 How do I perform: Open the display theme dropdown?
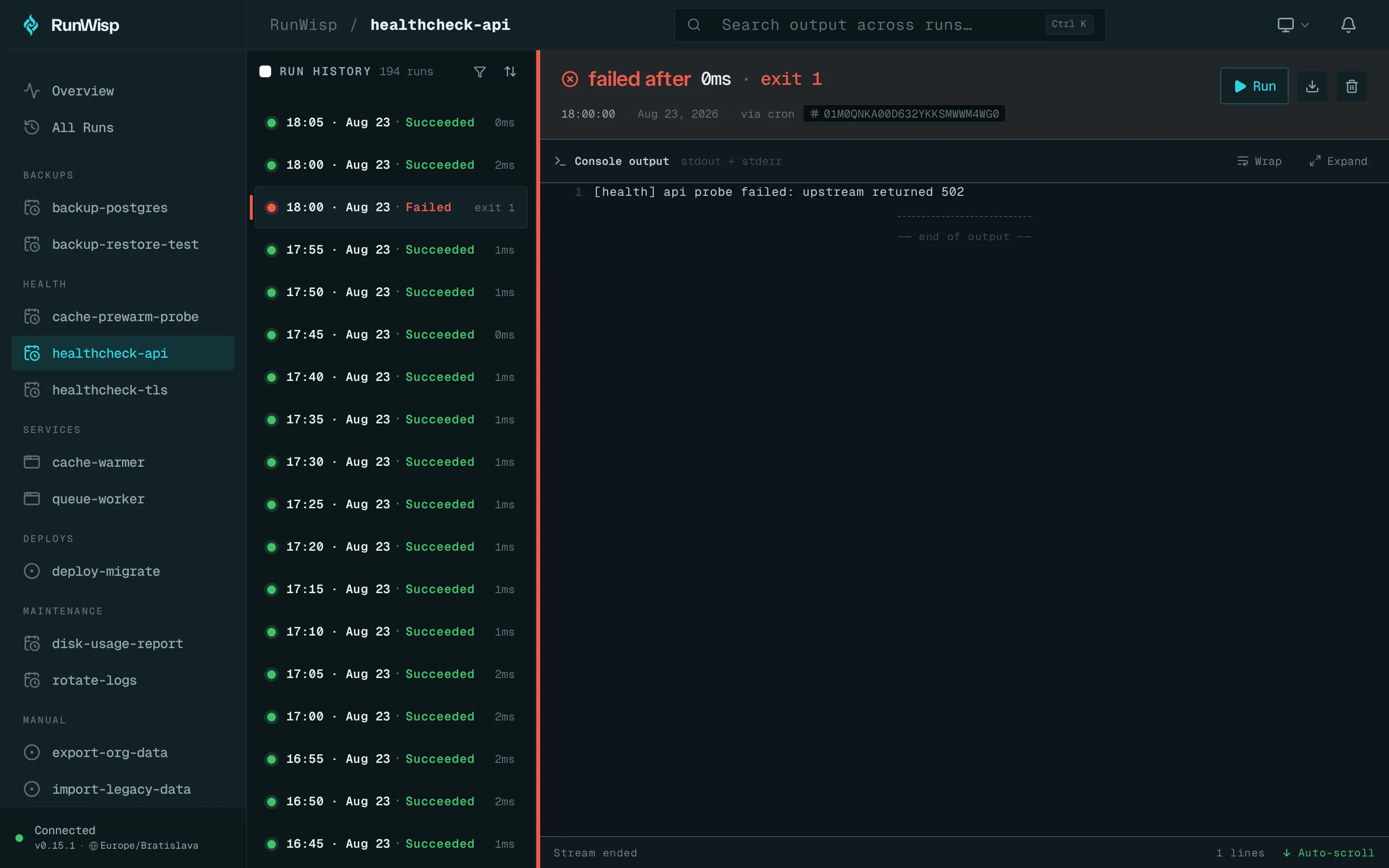click(1293, 25)
